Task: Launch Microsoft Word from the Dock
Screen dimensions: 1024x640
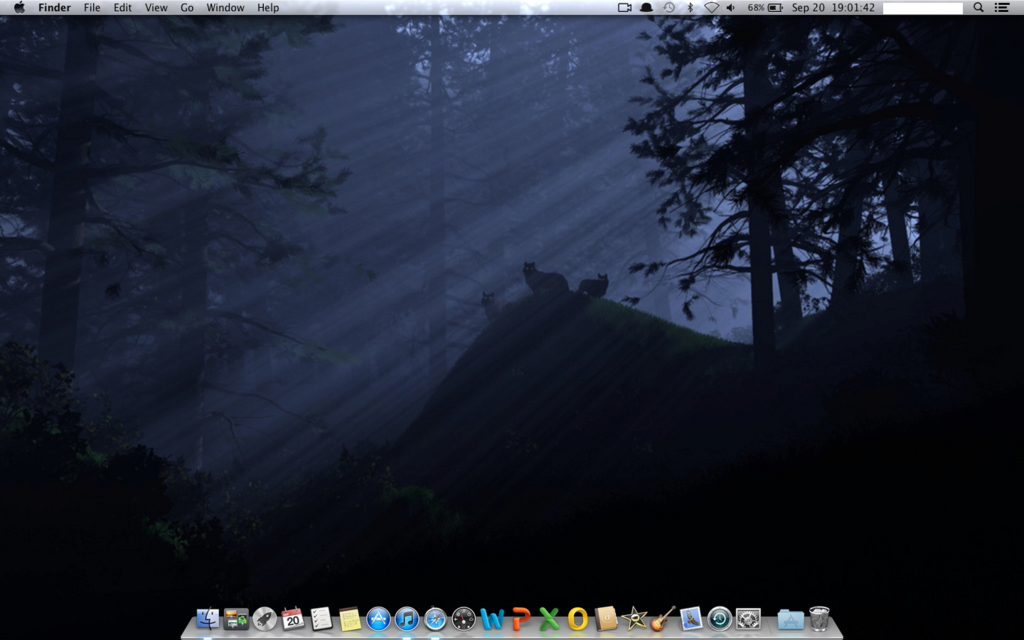Action: [x=492, y=618]
